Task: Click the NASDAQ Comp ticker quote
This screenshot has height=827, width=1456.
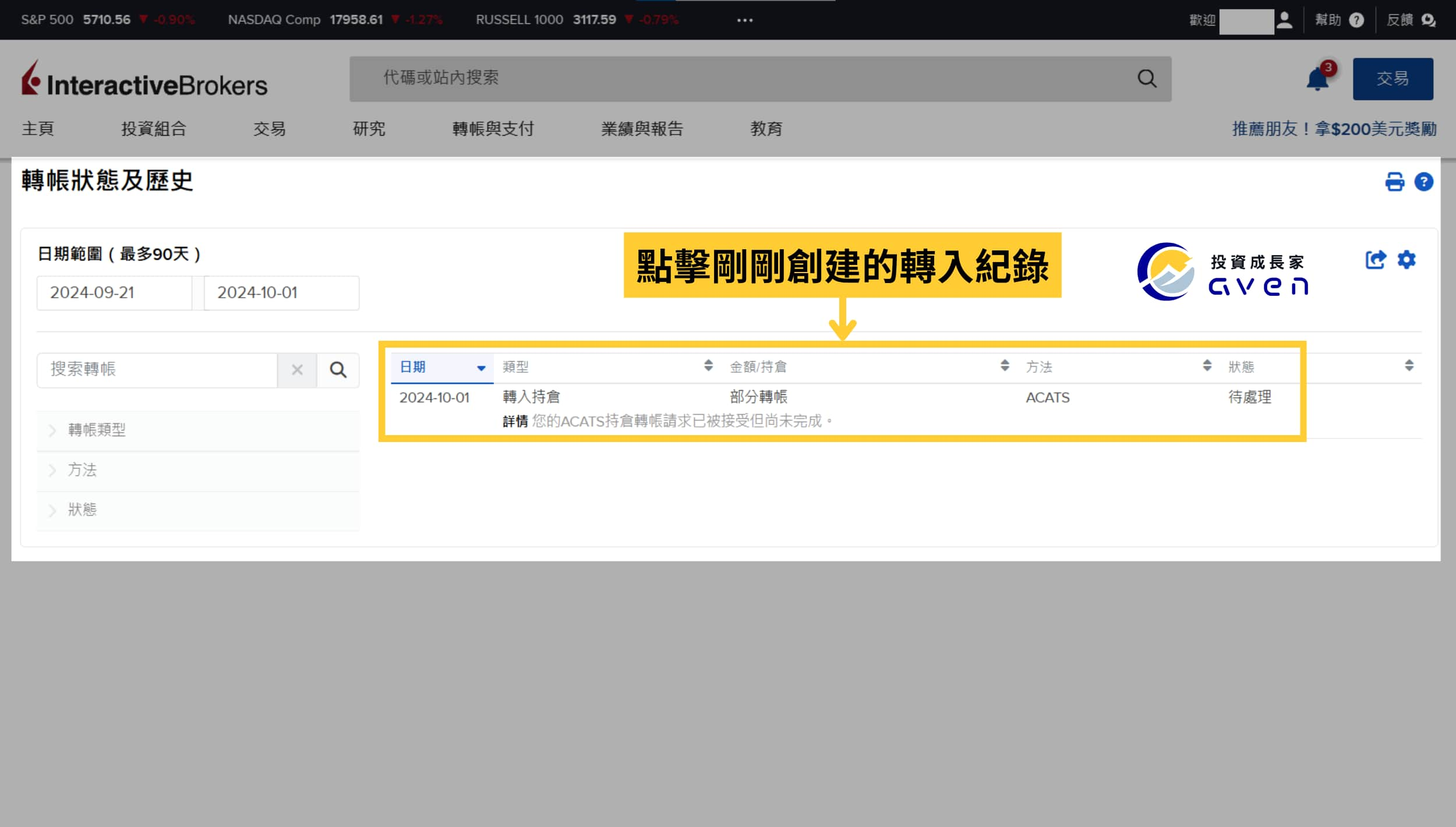Action: pos(335,20)
